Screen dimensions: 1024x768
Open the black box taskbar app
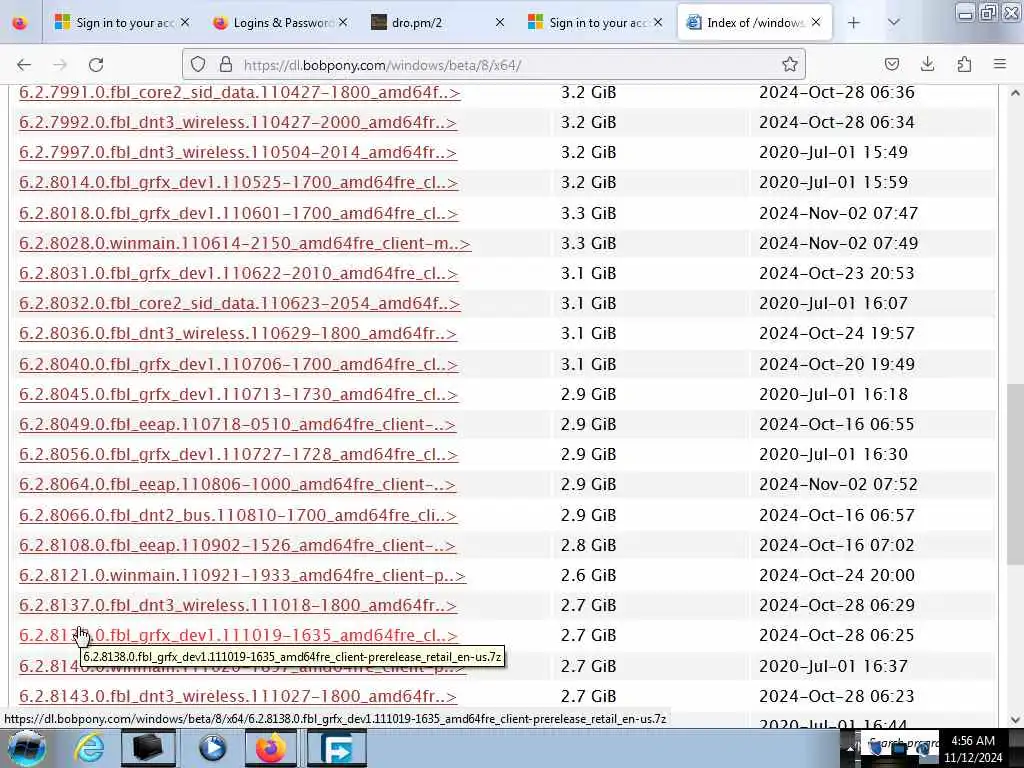click(148, 748)
